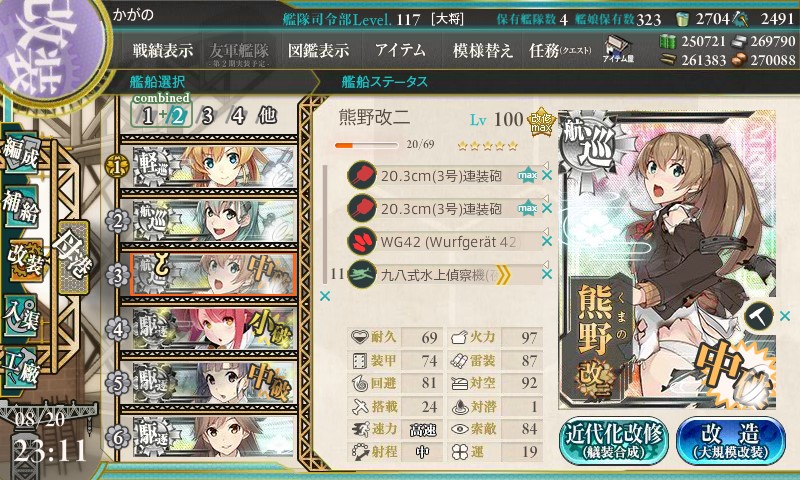Click the hammer reinforcement slot icon
Image resolution: width=800 pixels, height=480 pixels.
pos(758,316)
